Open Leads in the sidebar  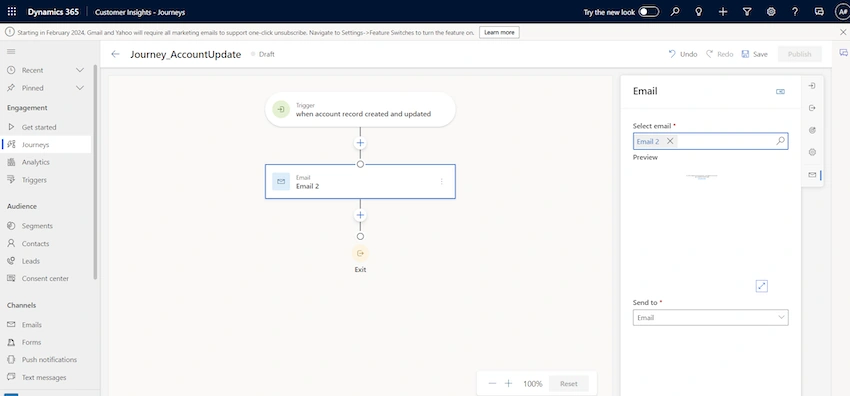[46, 261]
